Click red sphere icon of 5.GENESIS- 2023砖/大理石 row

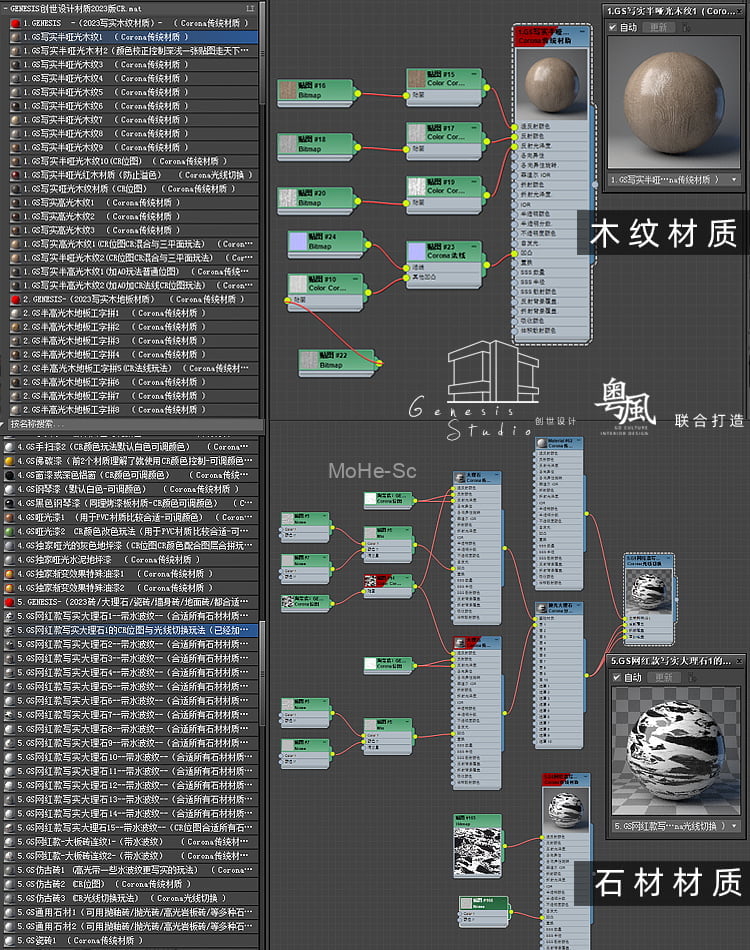click(x=9, y=602)
